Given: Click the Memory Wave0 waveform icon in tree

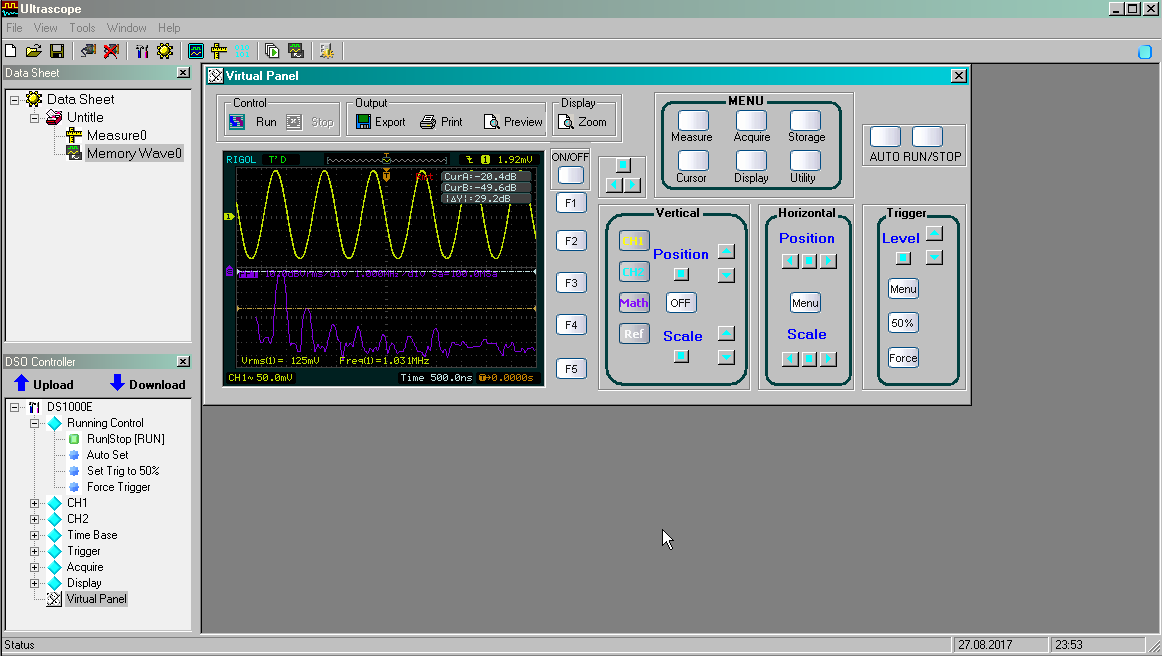Looking at the screenshot, I should (x=73, y=153).
